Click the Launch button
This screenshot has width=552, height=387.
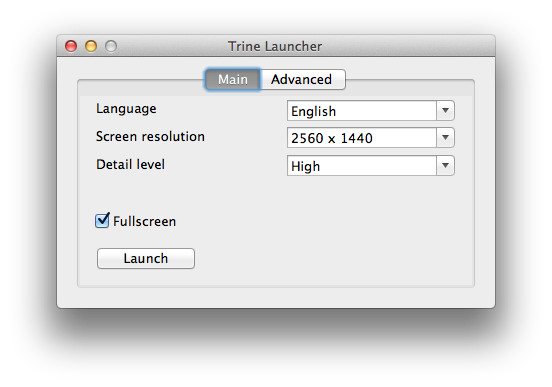pyautogui.click(x=146, y=258)
